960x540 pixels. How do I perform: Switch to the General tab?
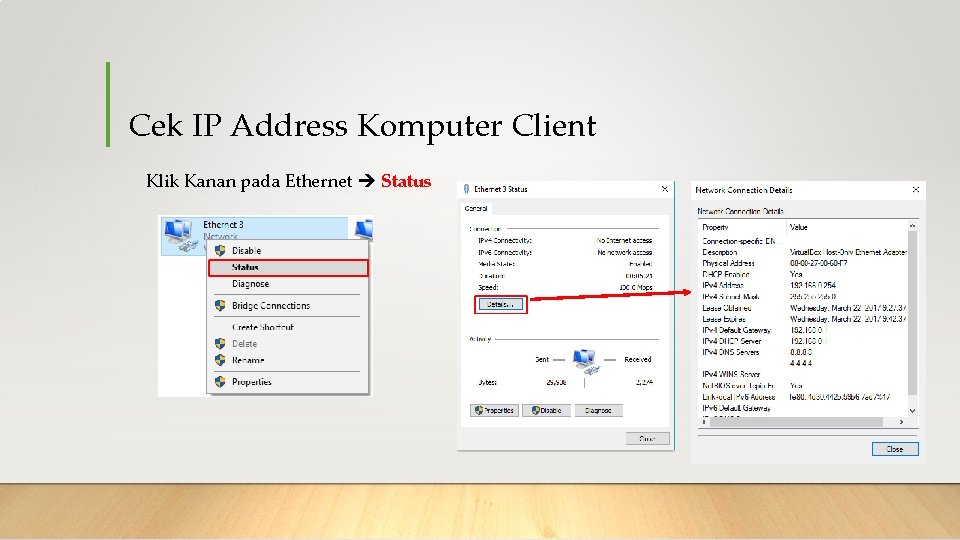pos(476,209)
